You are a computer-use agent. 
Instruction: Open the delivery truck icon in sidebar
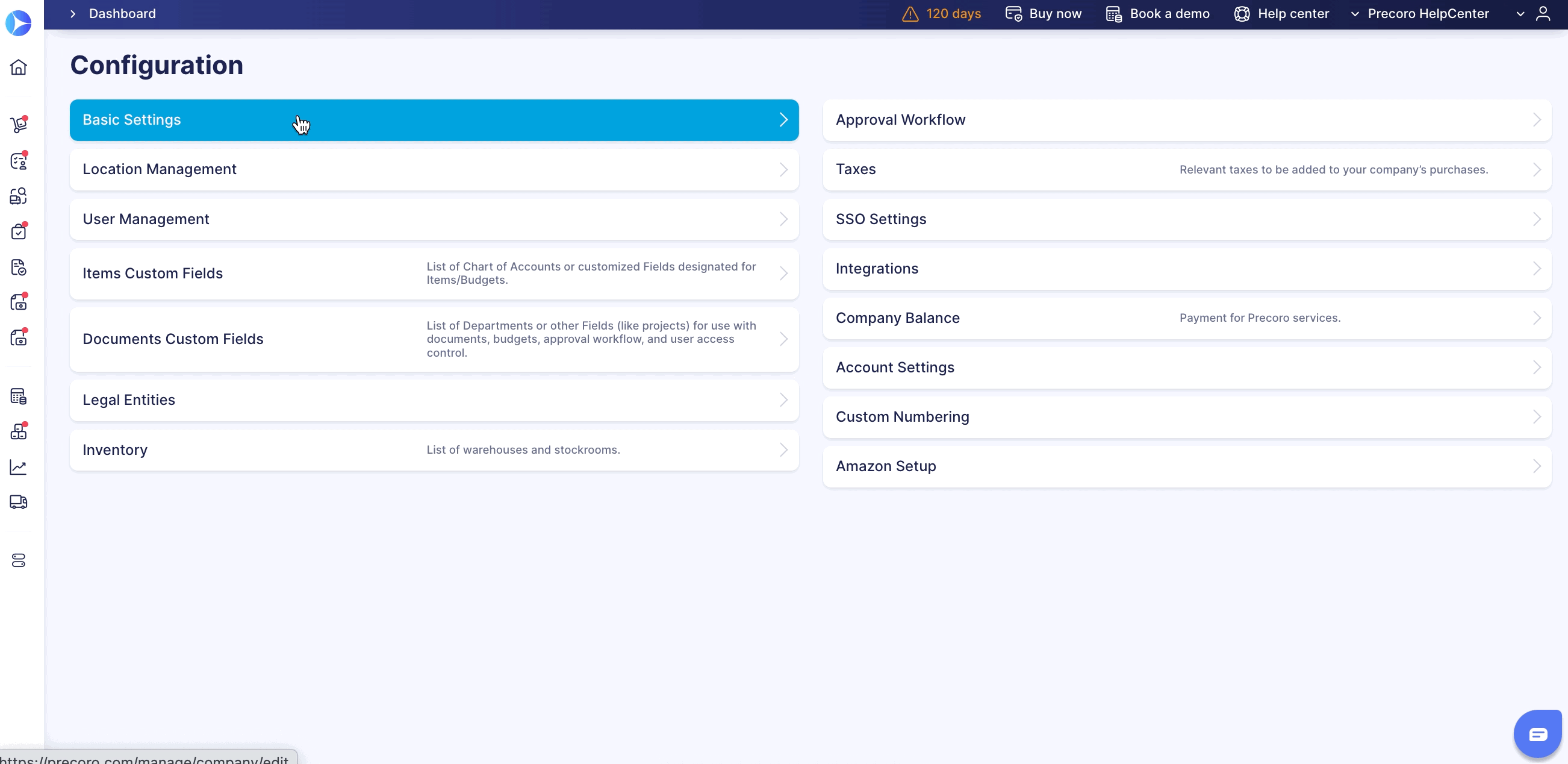pos(19,502)
